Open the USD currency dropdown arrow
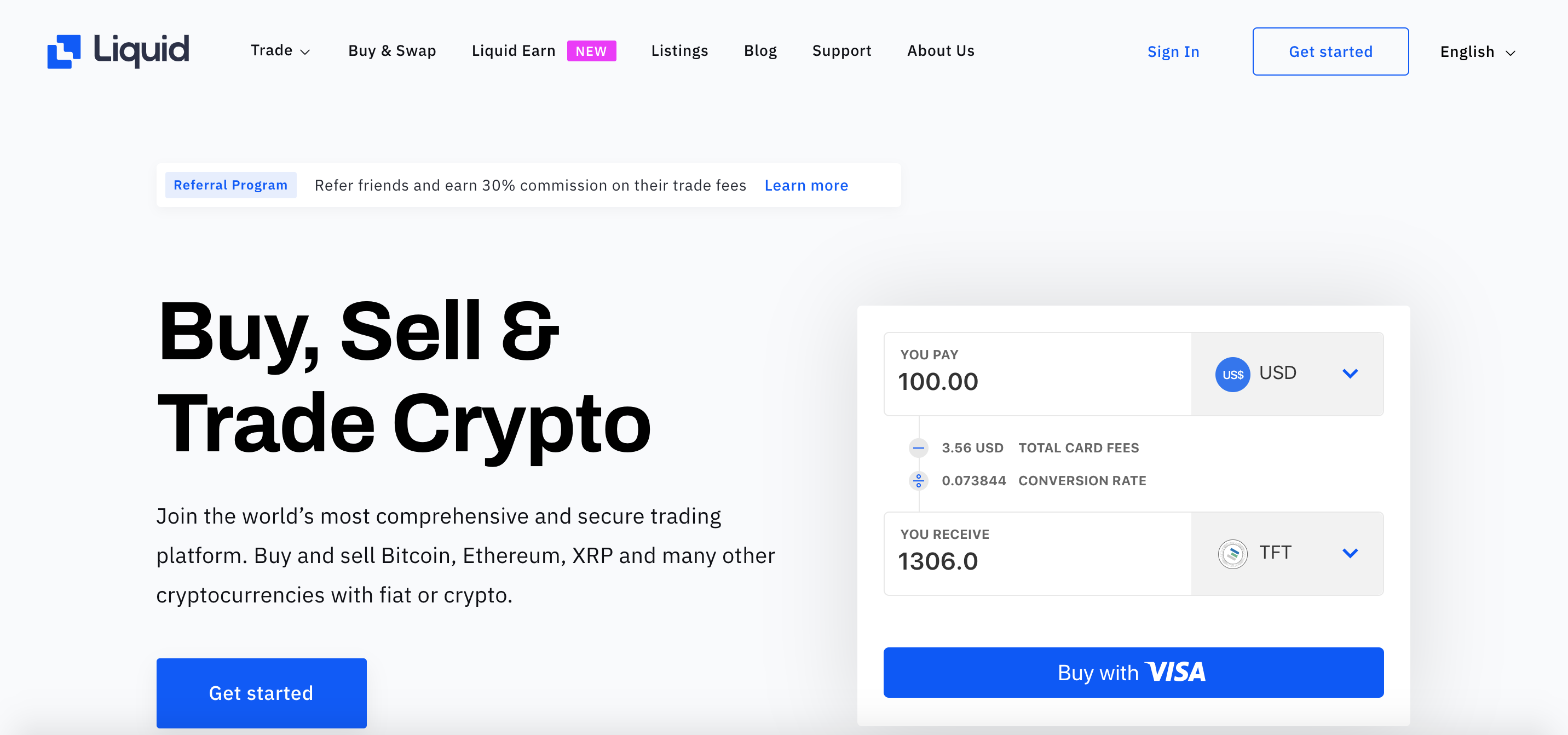The height and width of the screenshot is (735, 1568). point(1350,374)
